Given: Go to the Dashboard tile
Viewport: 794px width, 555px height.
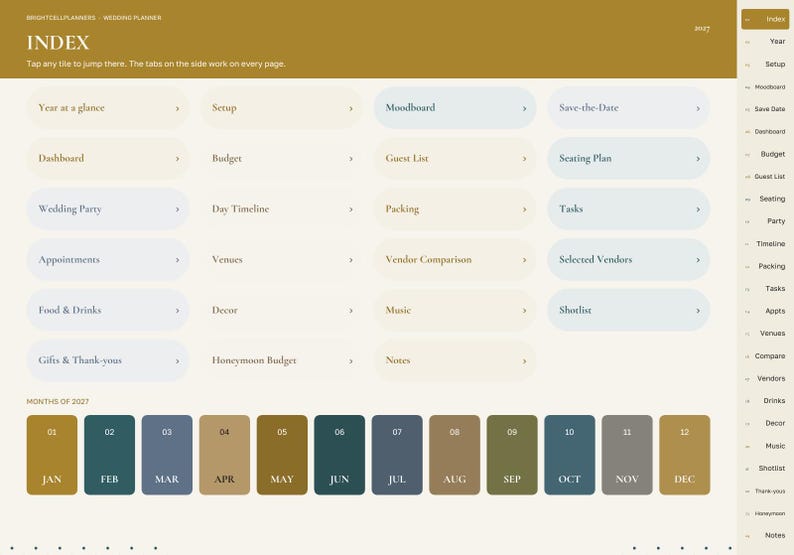Looking at the screenshot, I should [x=107, y=158].
